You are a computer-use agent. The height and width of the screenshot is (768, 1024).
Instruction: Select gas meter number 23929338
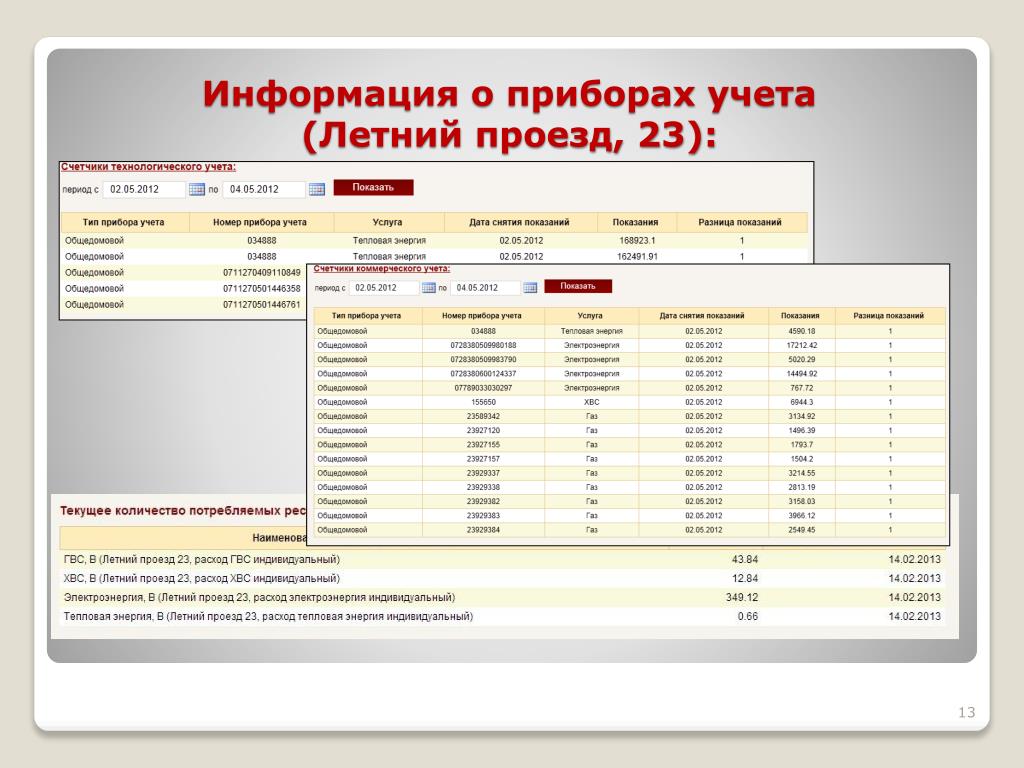[x=483, y=488]
